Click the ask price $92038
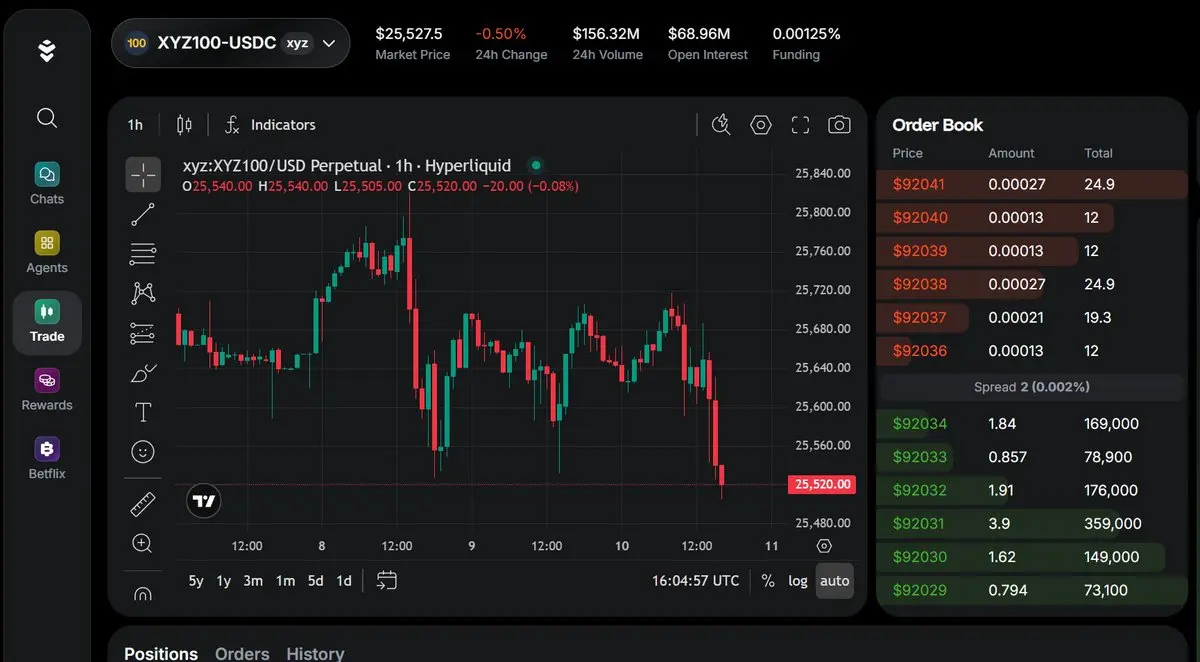The height and width of the screenshot is (662, 1200). (919, 284)
